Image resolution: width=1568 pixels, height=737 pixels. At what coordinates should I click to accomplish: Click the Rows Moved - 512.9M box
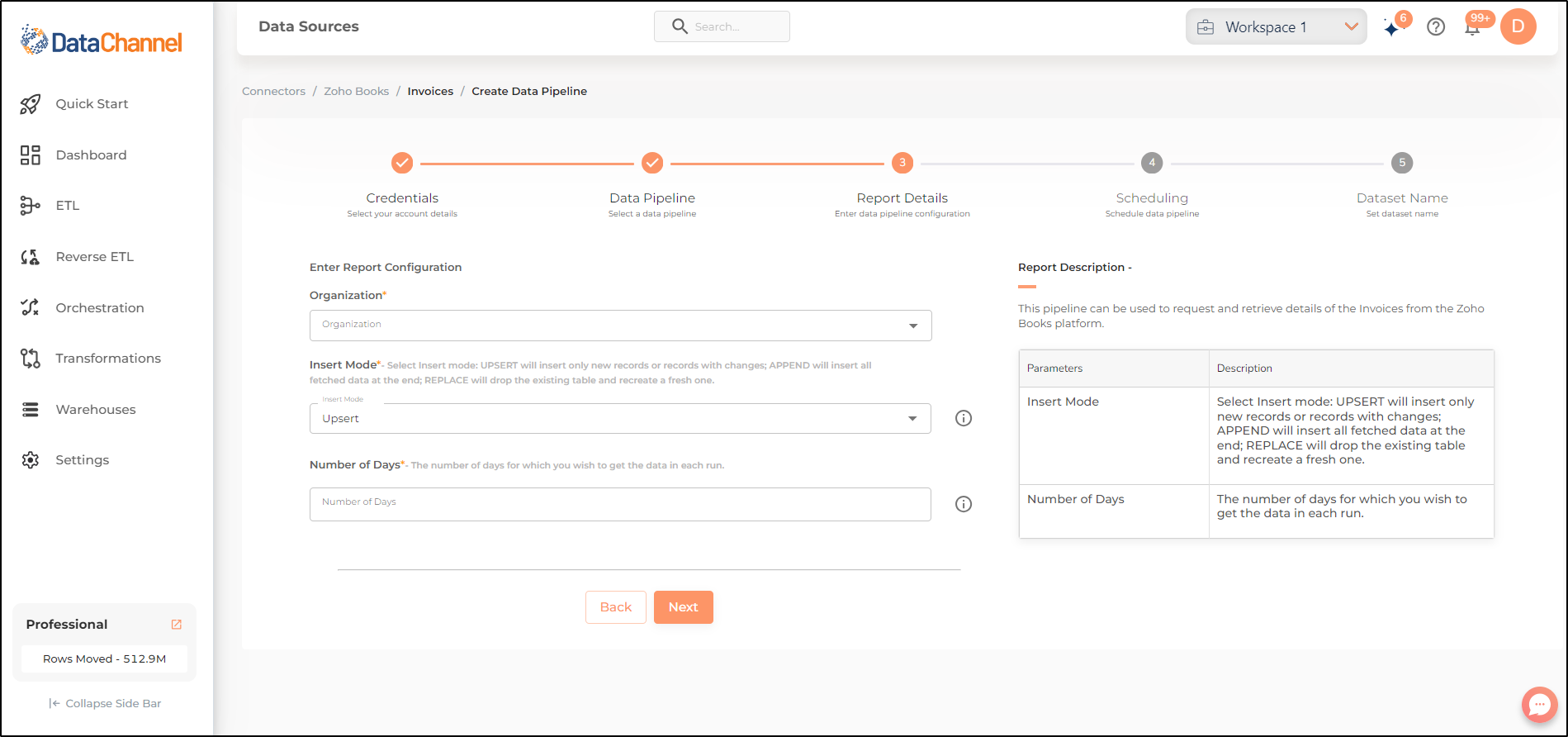click(105, 659)
